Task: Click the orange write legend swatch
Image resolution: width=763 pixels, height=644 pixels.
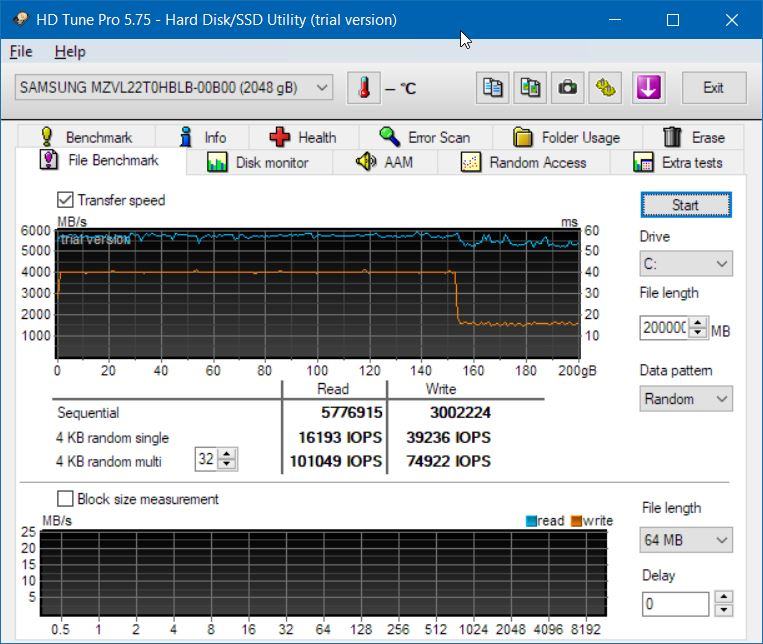Action: (x=576, y=521)
